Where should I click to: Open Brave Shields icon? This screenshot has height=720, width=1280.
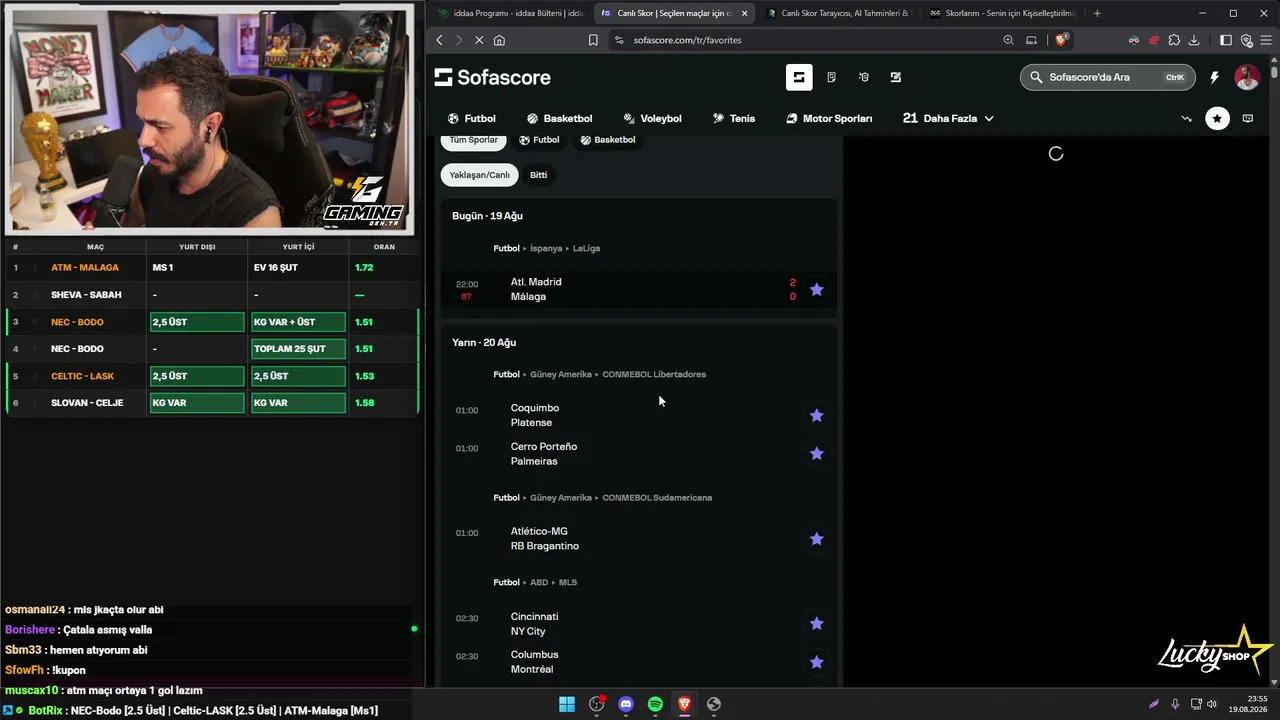click(x=1061, y=40)
